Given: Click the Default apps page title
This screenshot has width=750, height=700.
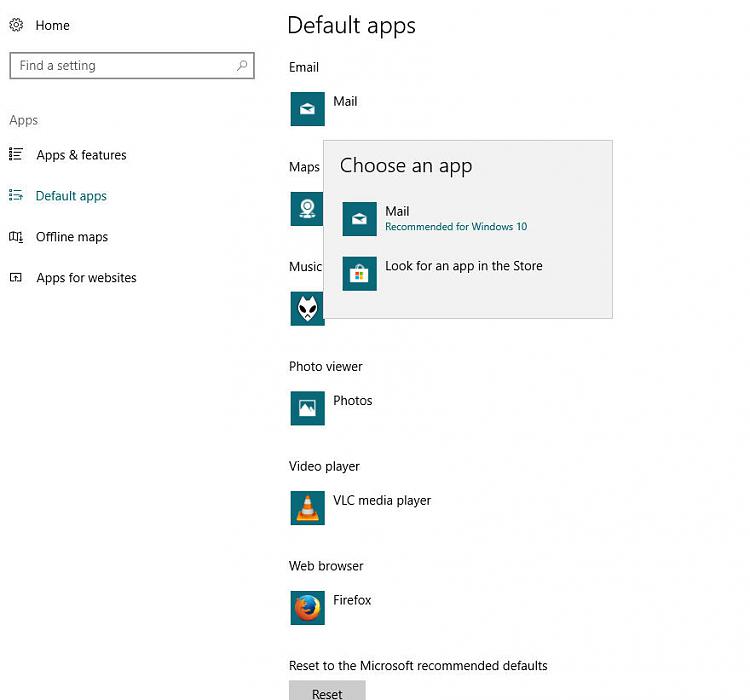Looking at the screenshot, I should (352, 26).
